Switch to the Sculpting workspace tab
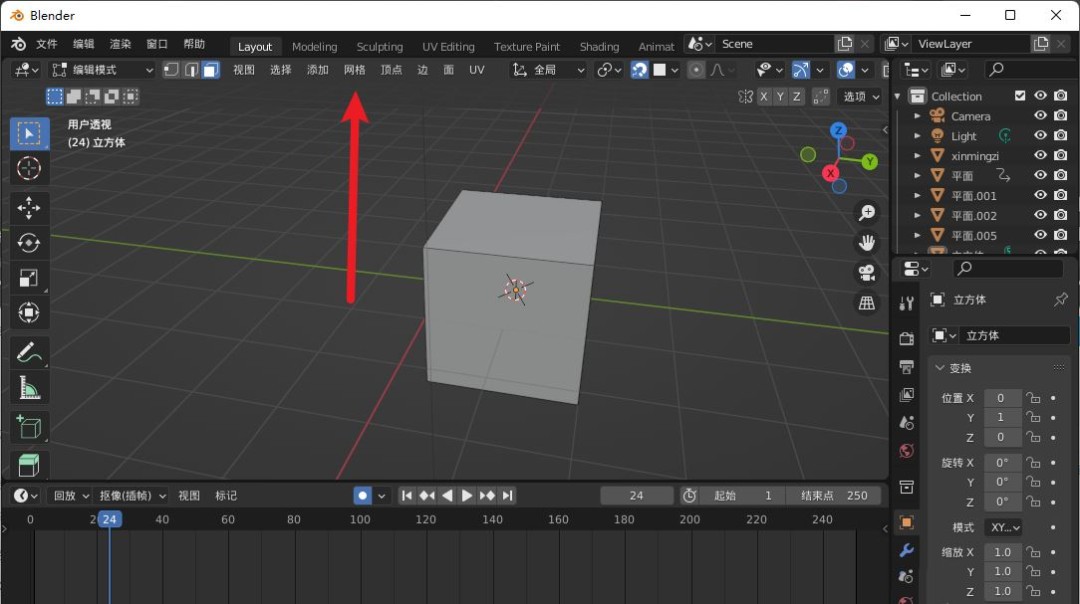 click(380, 46)
